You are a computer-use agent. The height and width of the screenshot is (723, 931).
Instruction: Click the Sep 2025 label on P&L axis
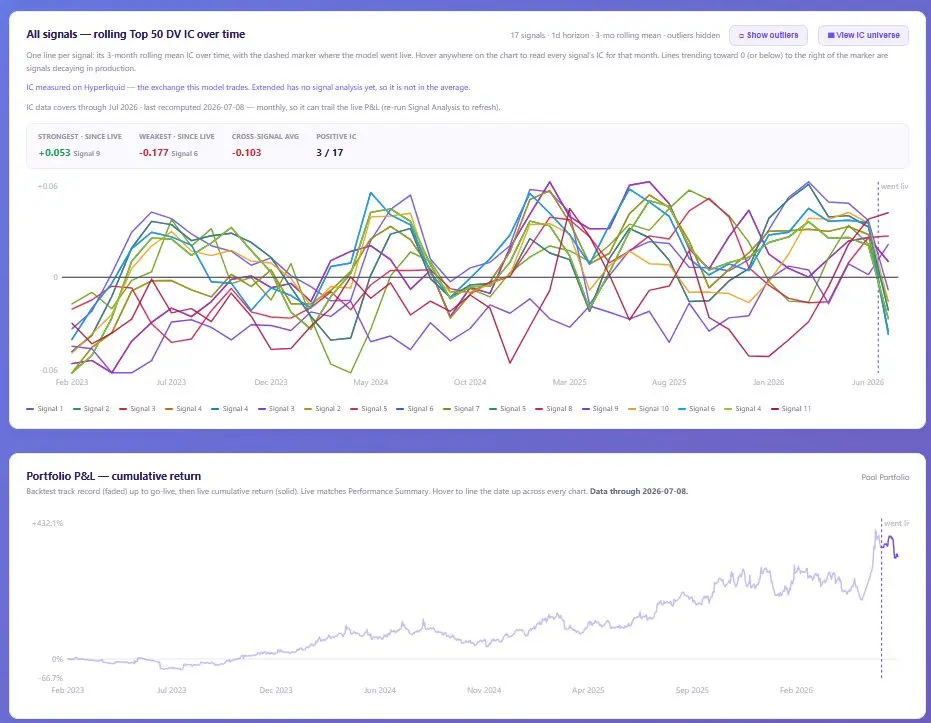692,690
